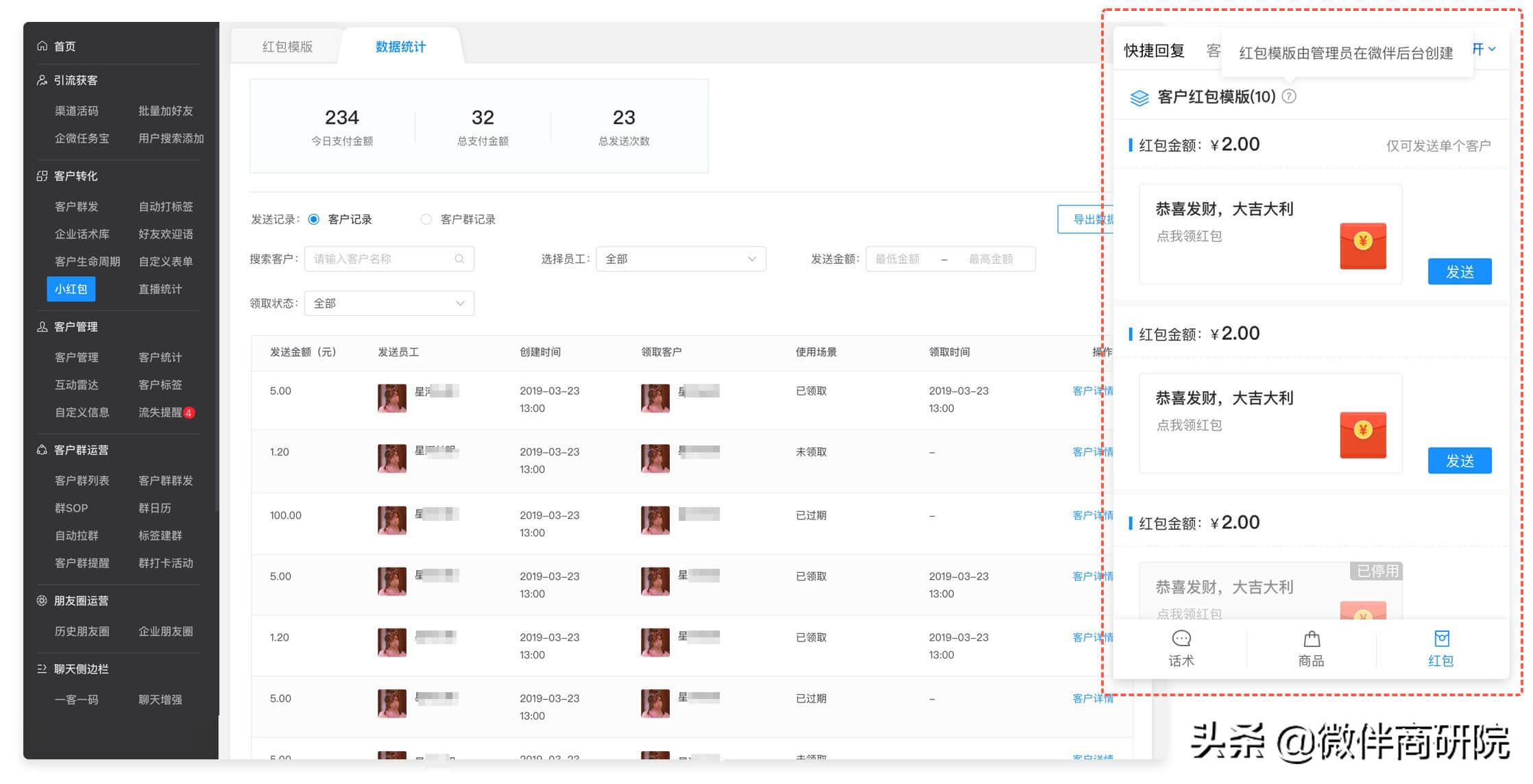Viewport: 1533px width, 784px height.
Task: Open the 商品 panel via shopping bag icon
Action: click(1310, 639)
